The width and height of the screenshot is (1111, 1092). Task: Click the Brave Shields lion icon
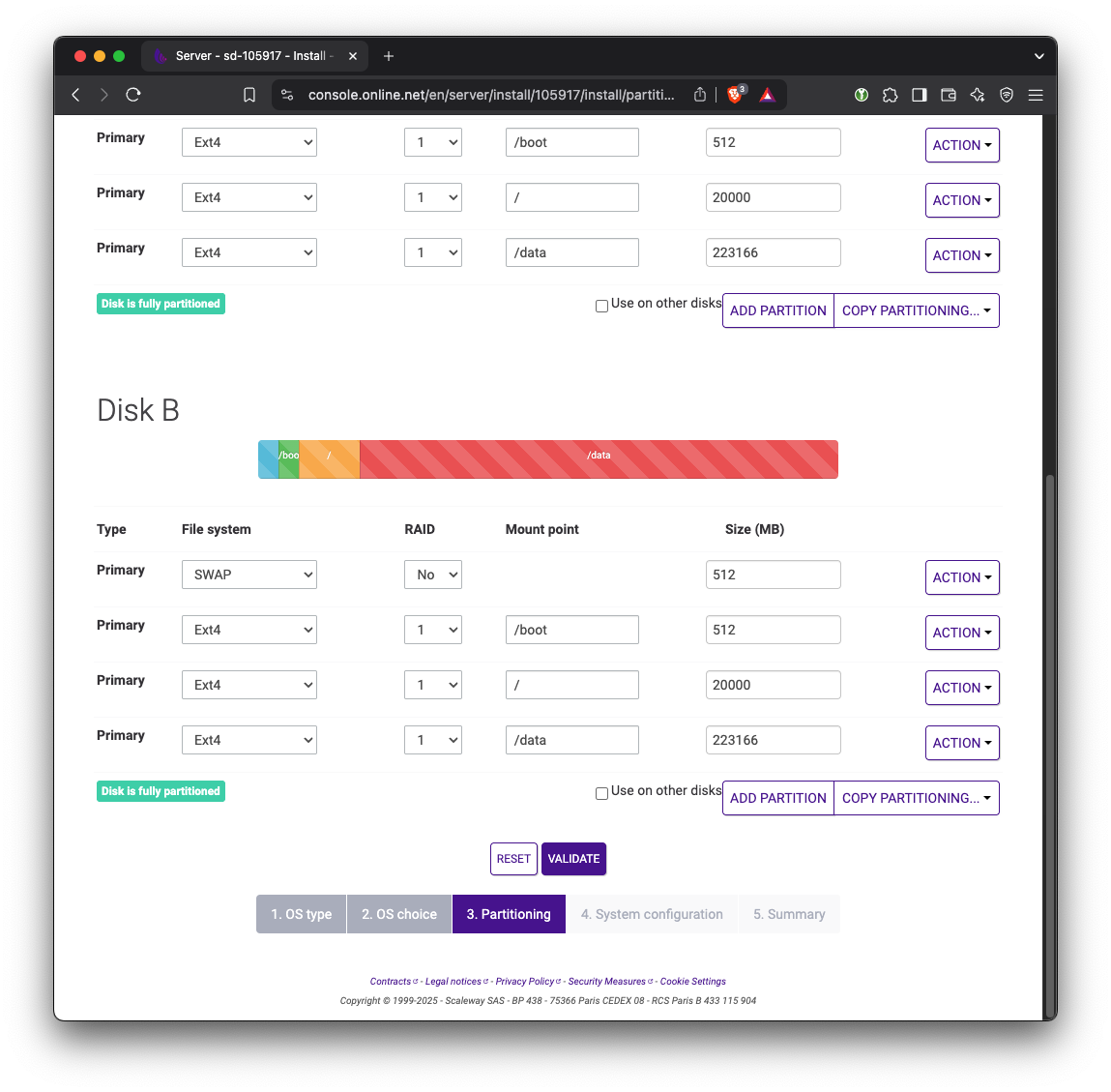point(735,95)
